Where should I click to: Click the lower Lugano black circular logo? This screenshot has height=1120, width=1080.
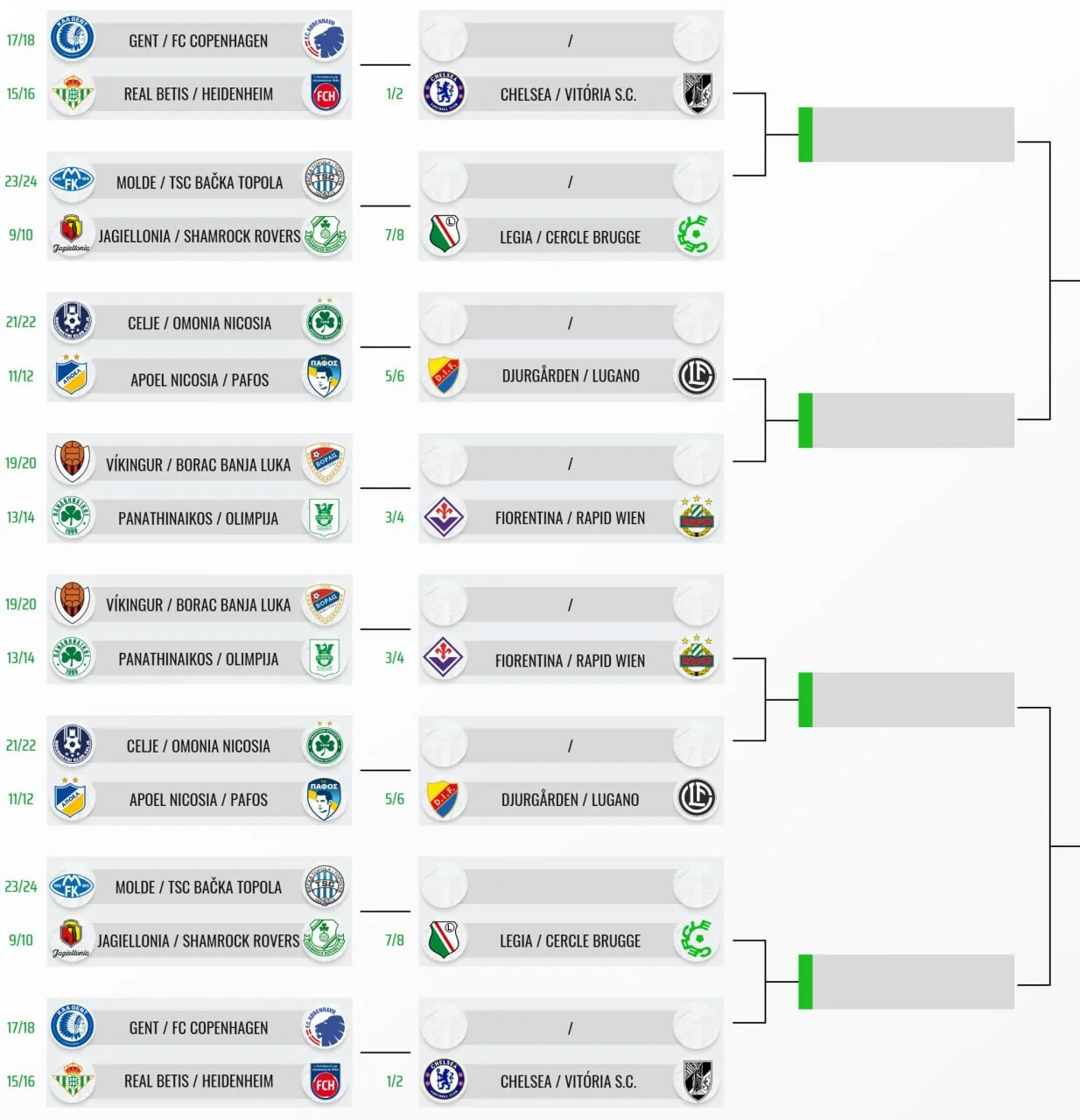click(697, 798)
